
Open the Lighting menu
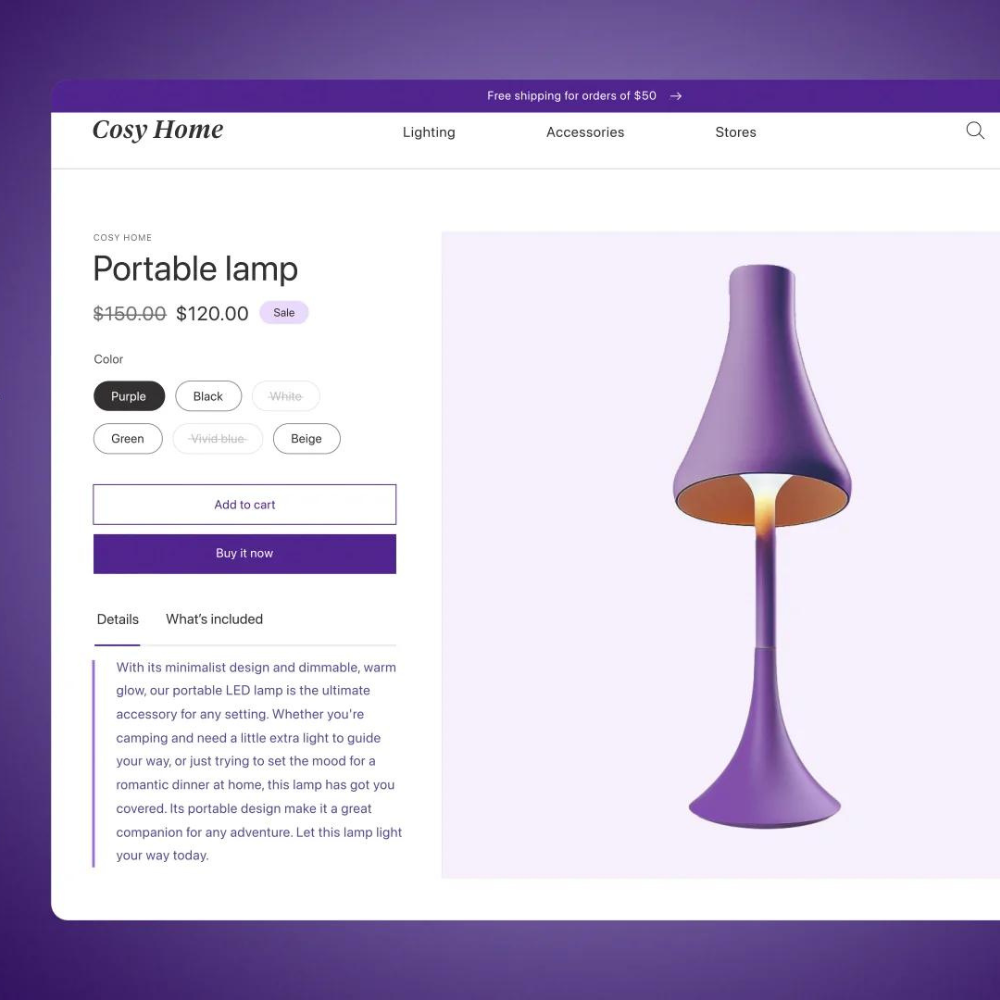coord(429,132)
